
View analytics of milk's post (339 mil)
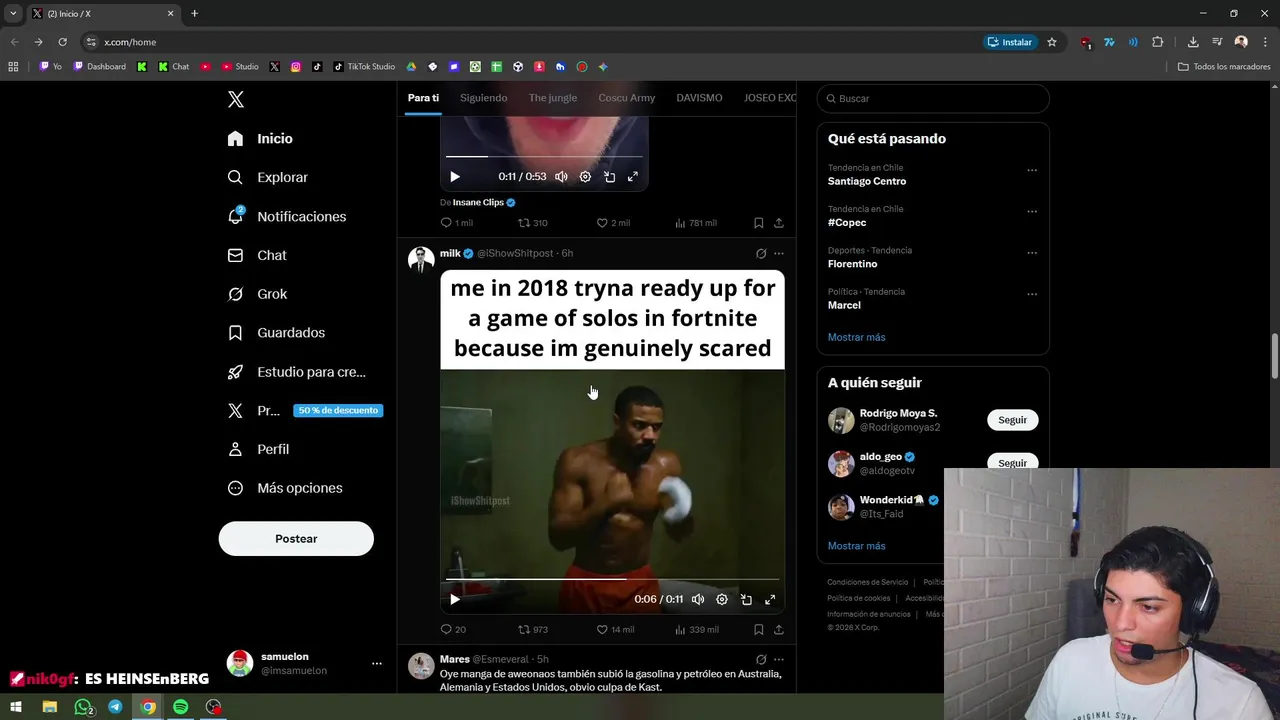click(697, 629)
